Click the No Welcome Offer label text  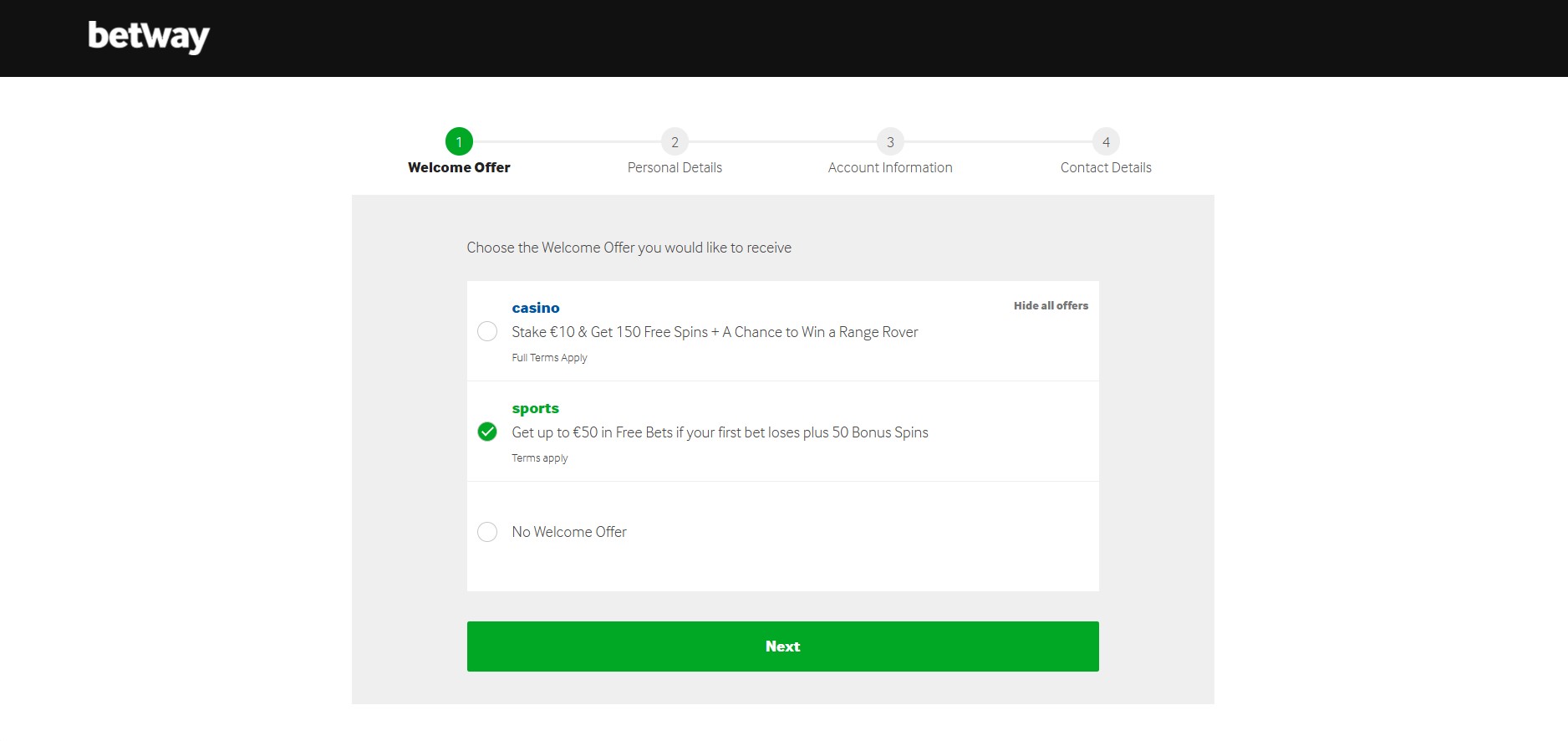(x=569, y=532)
